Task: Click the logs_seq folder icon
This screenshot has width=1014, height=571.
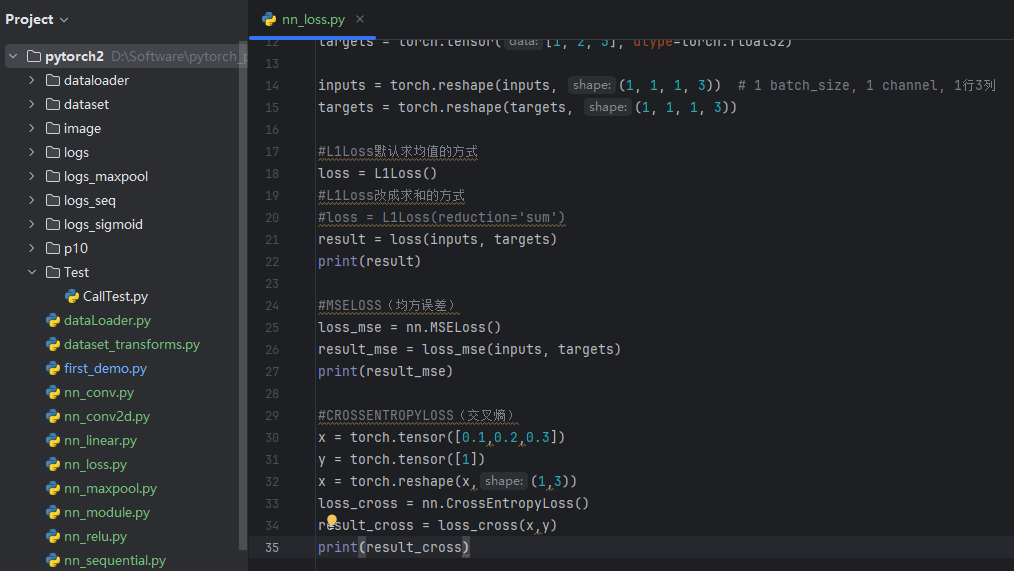Action: pos(53,200)
